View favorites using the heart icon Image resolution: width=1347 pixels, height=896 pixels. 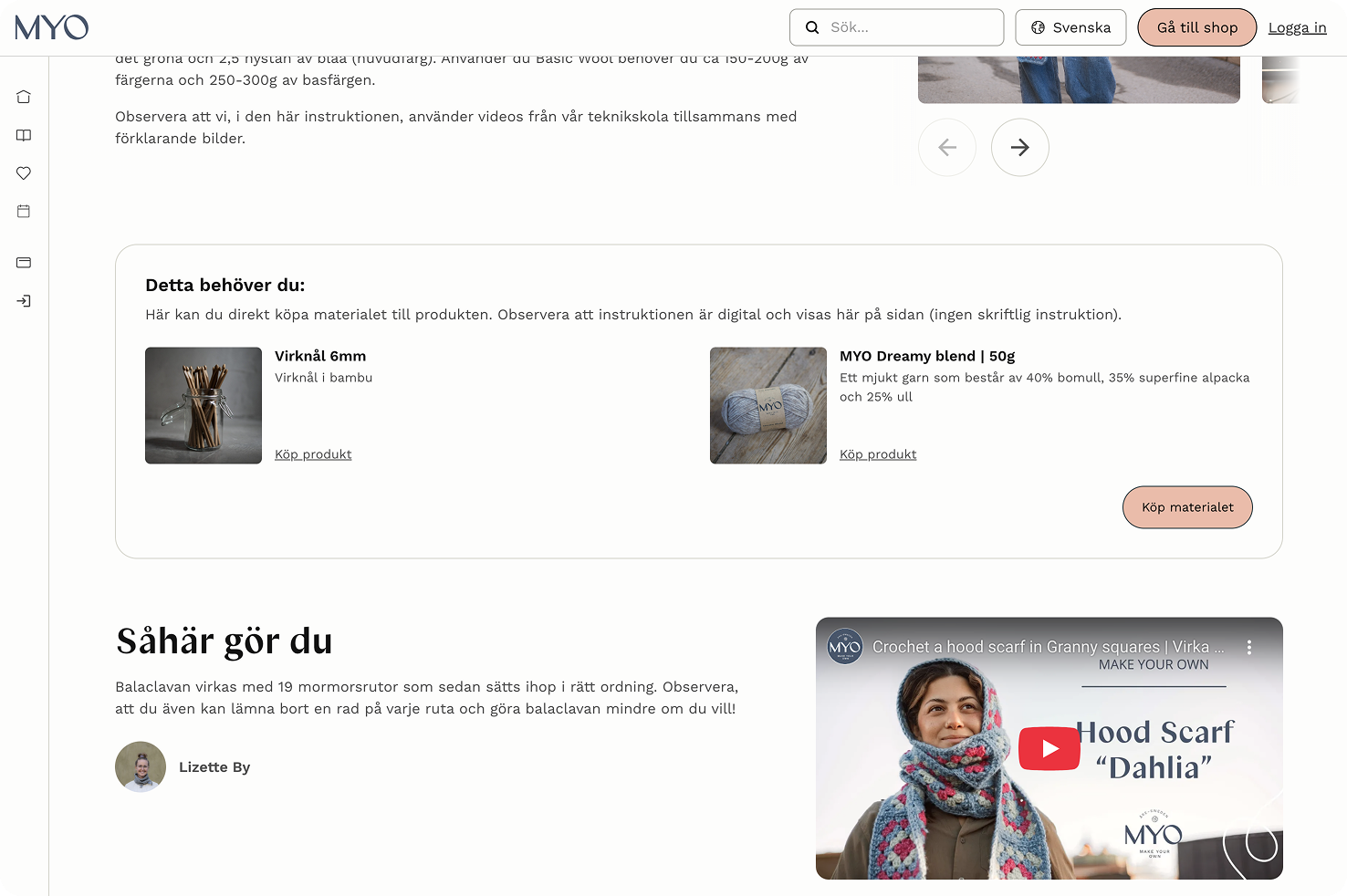pos(23,172)
